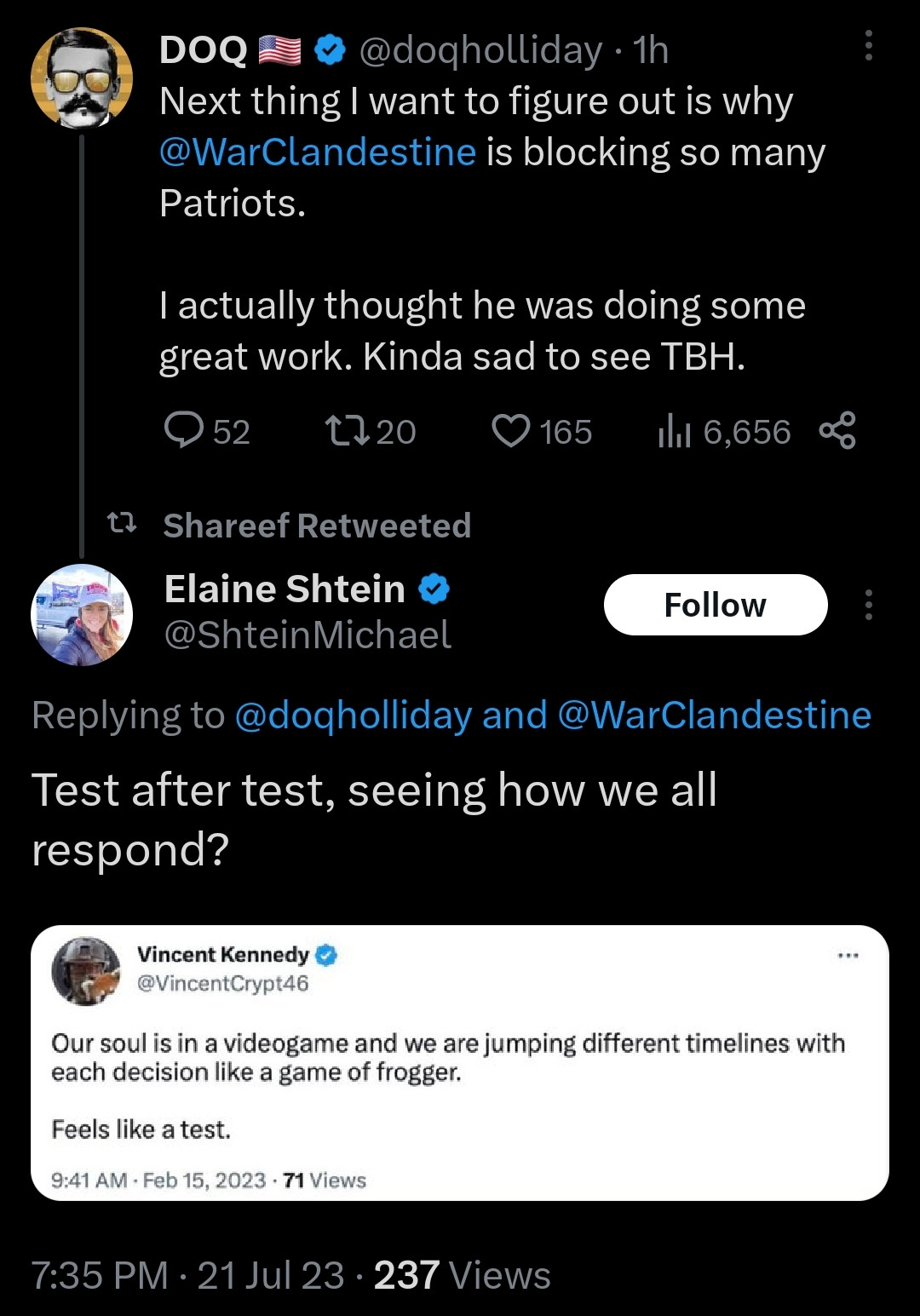920x1316 pixels.
Task: Open the ellipsis menu in Vincent Kennedy's screenshot
Action: 848,956
